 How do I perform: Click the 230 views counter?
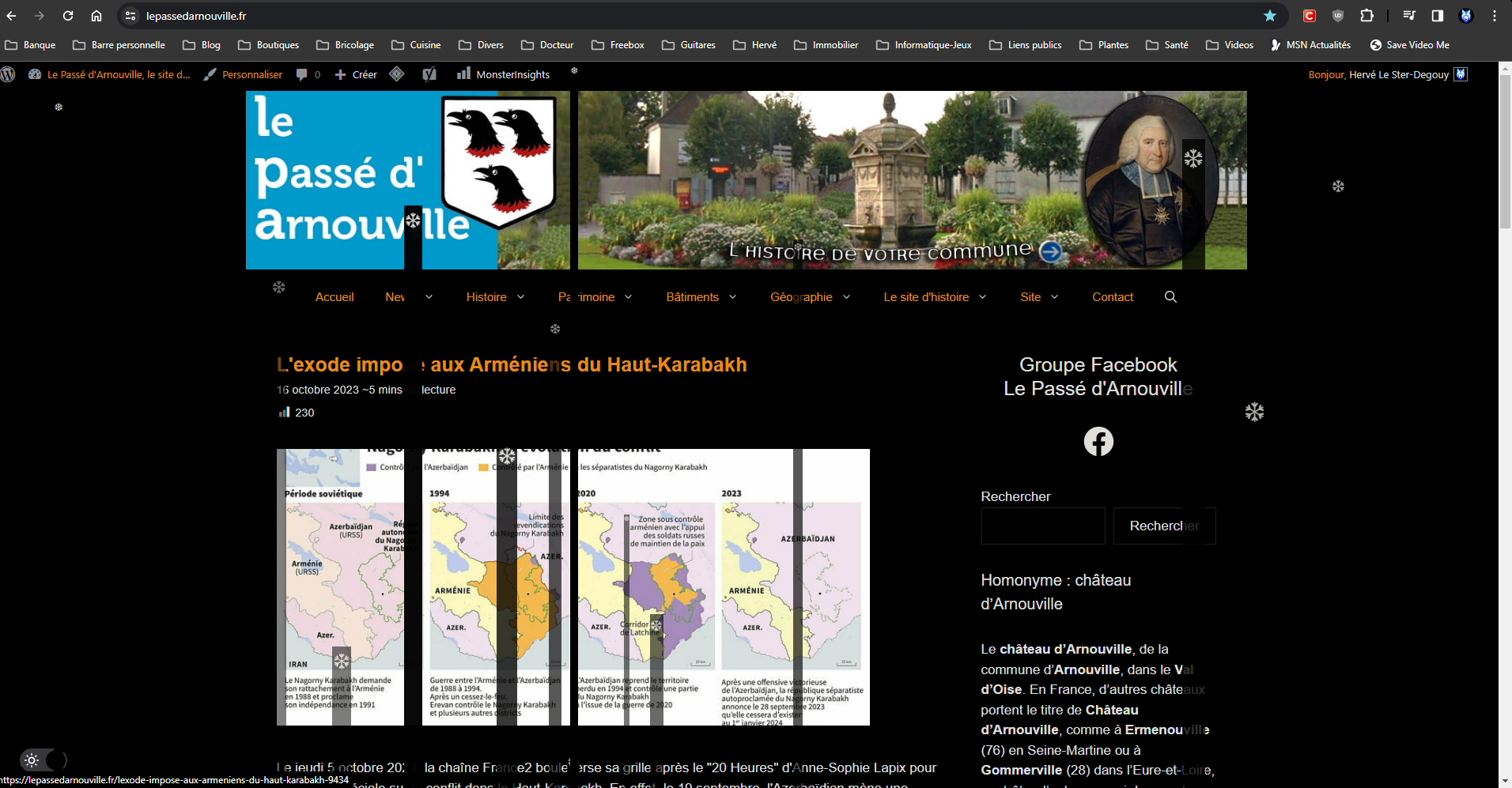(x=297, y=413)
